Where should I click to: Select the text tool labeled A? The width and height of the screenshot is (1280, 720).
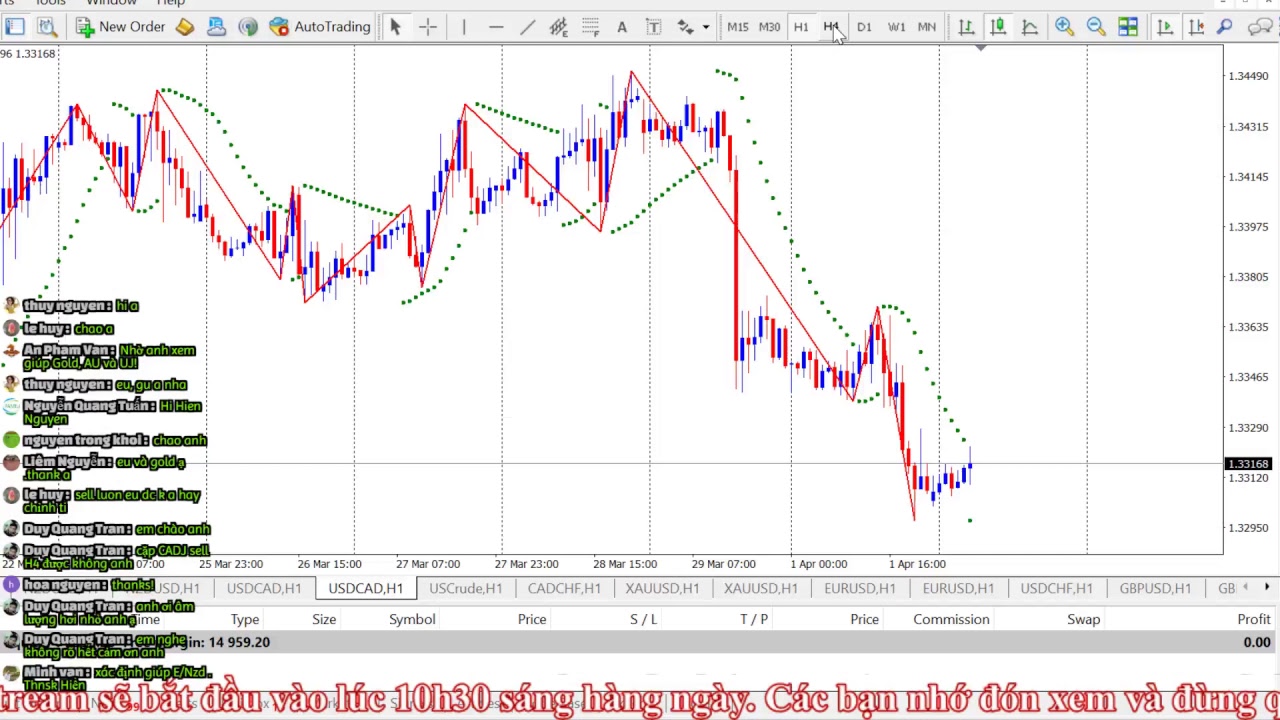(x=622, y=27)
